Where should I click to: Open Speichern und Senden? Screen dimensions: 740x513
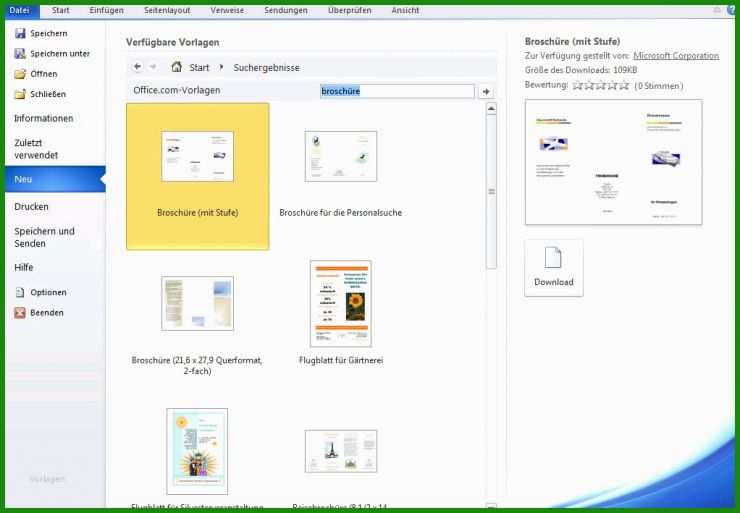click(44, 237)
